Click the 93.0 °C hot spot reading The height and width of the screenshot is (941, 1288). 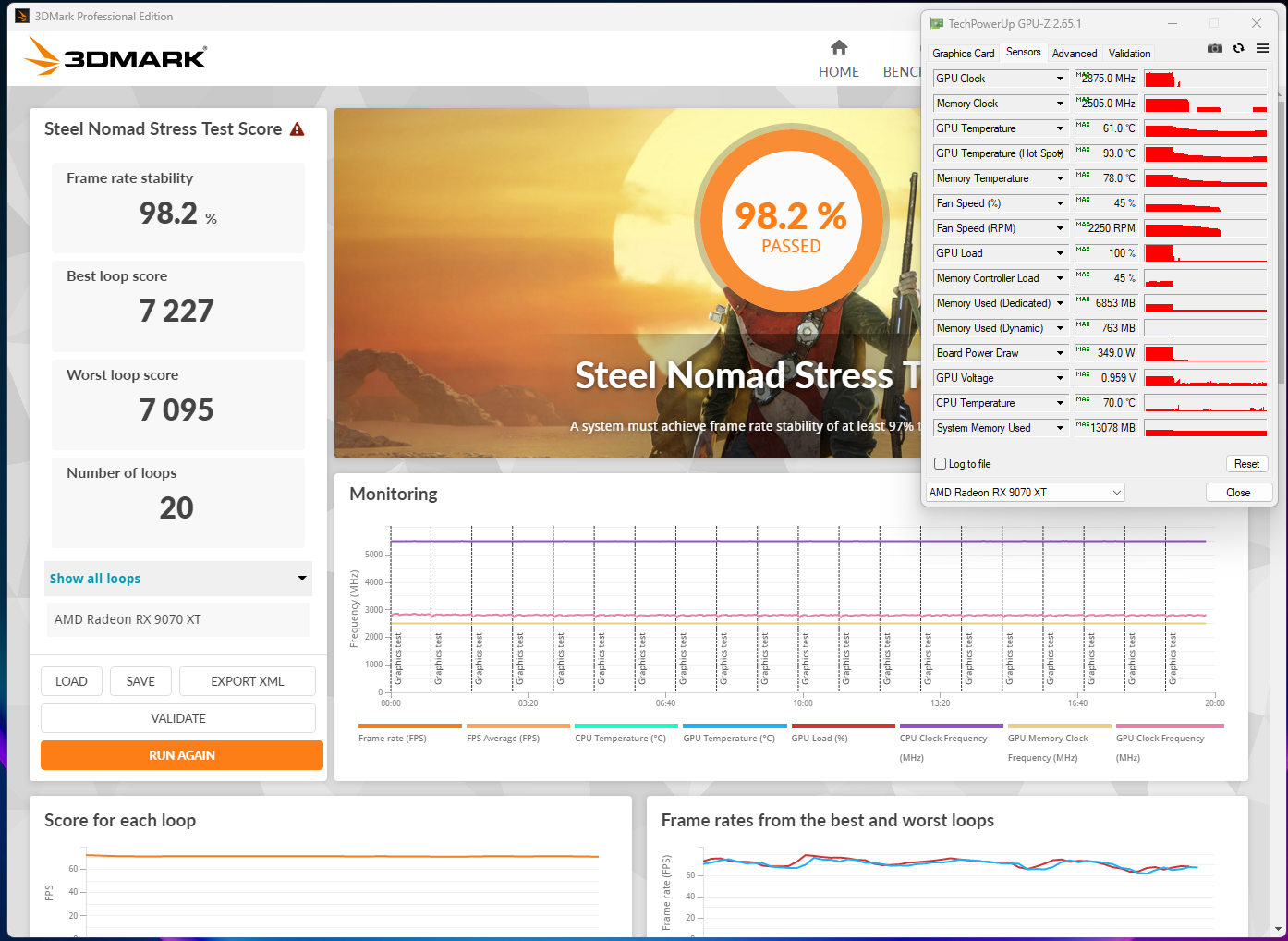1106,153
